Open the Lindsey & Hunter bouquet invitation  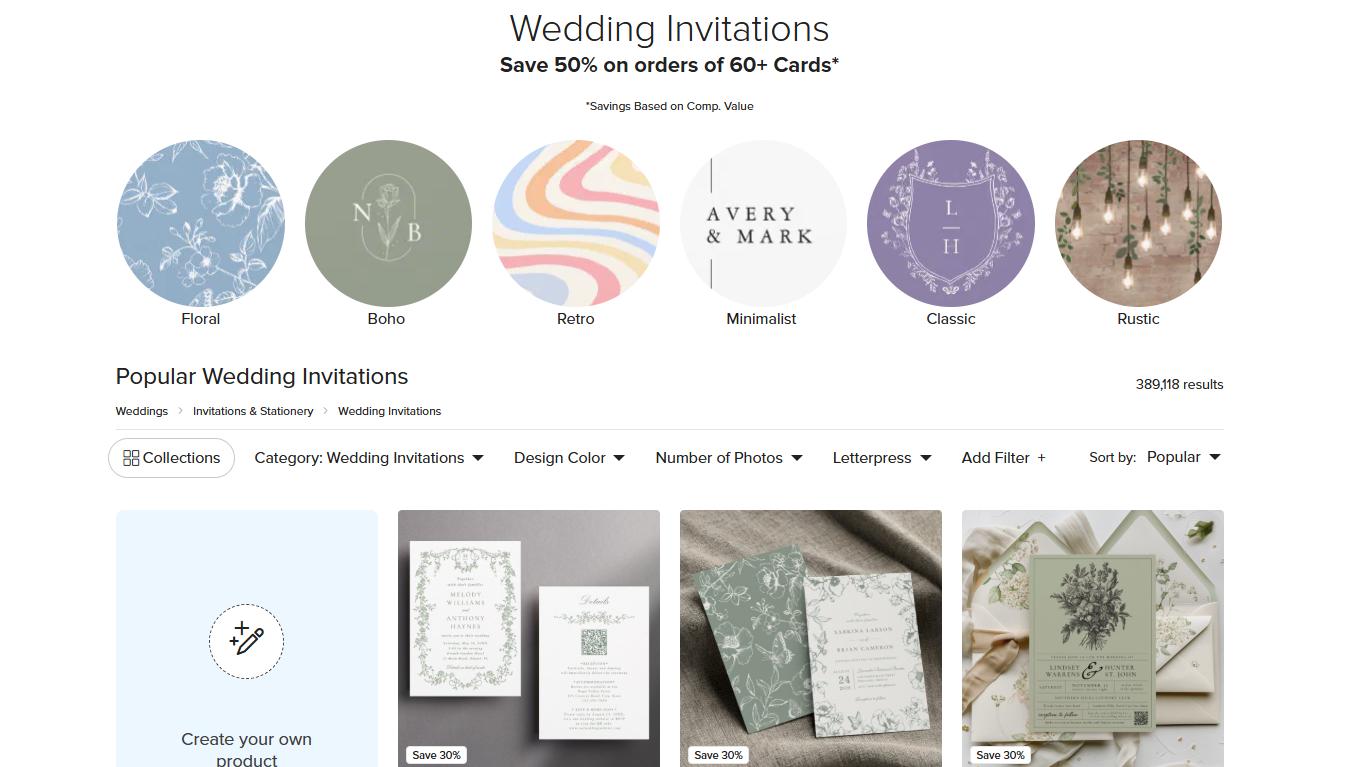tap(1093, 639)
